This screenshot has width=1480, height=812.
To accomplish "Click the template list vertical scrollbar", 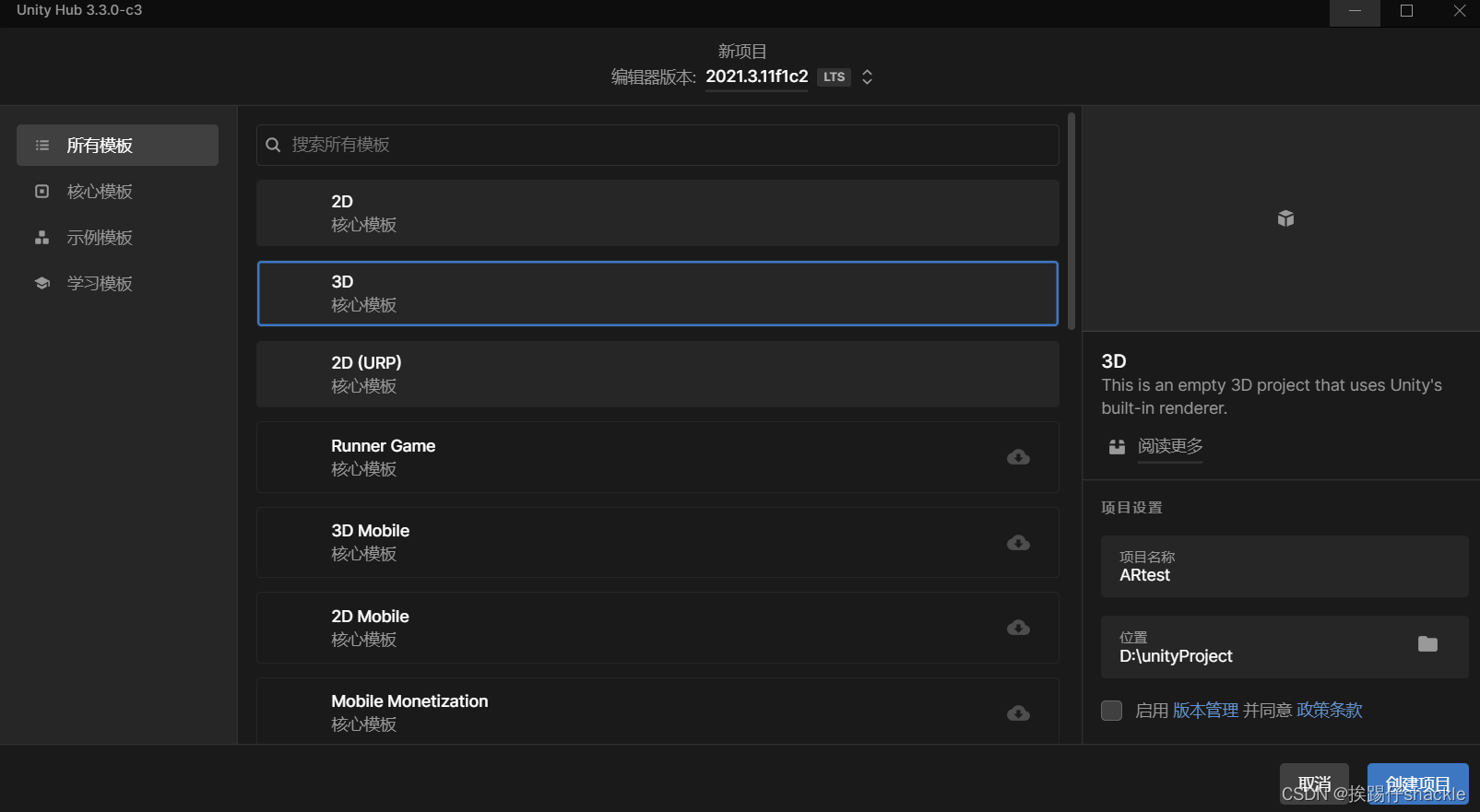I will tap(1071, 221).
